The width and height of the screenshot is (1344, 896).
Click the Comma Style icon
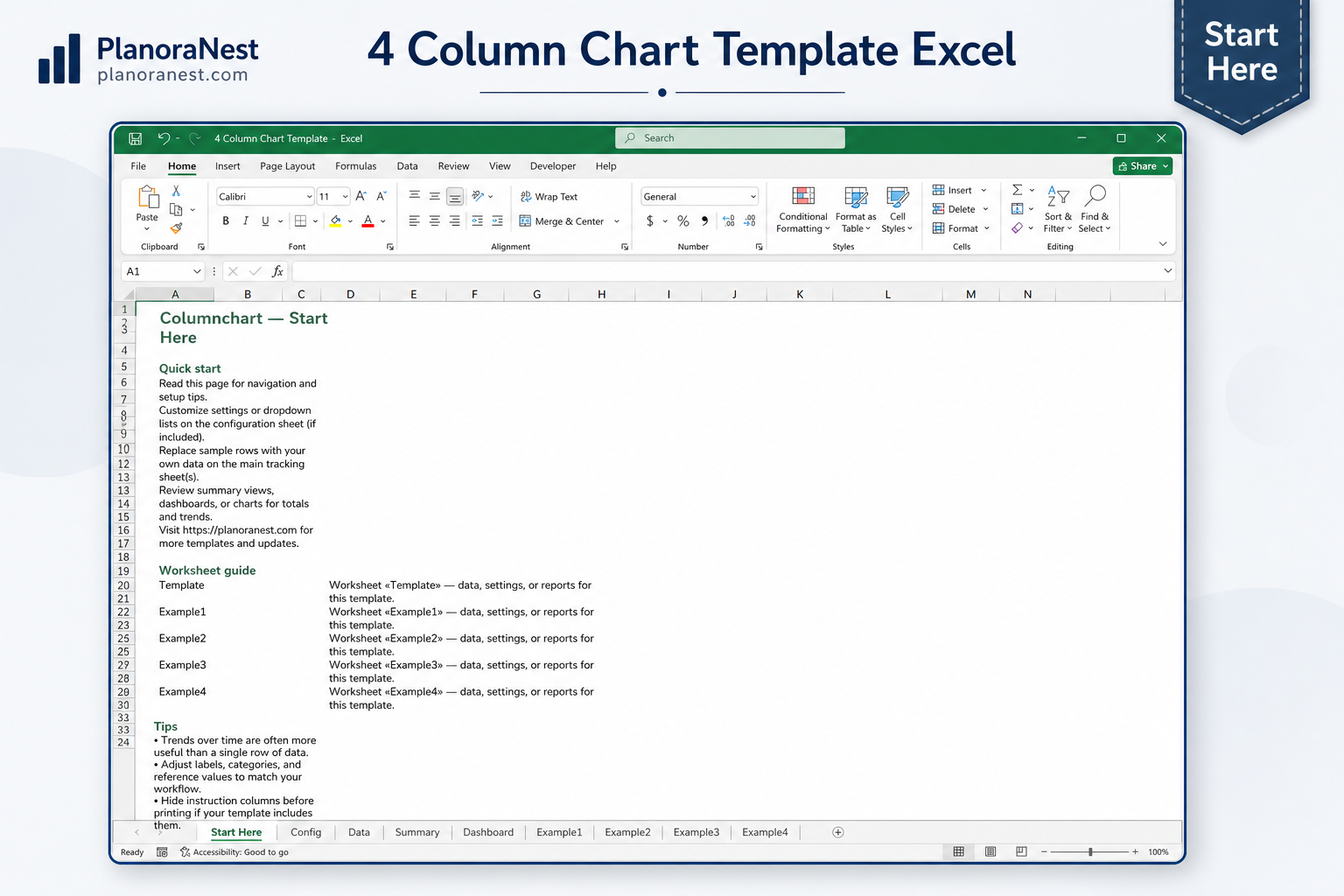point(704,221)
